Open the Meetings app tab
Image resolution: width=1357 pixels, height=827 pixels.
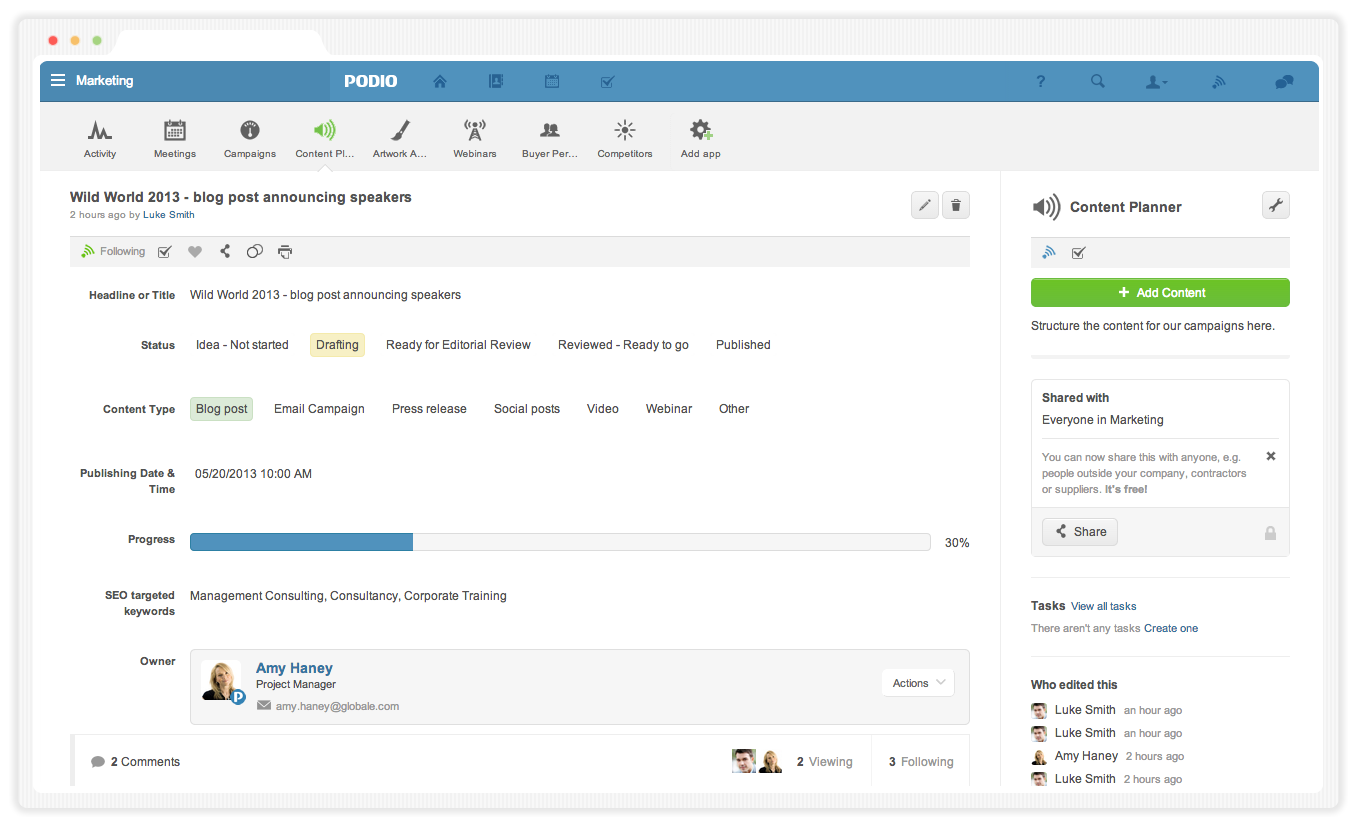tap(175, 138)
